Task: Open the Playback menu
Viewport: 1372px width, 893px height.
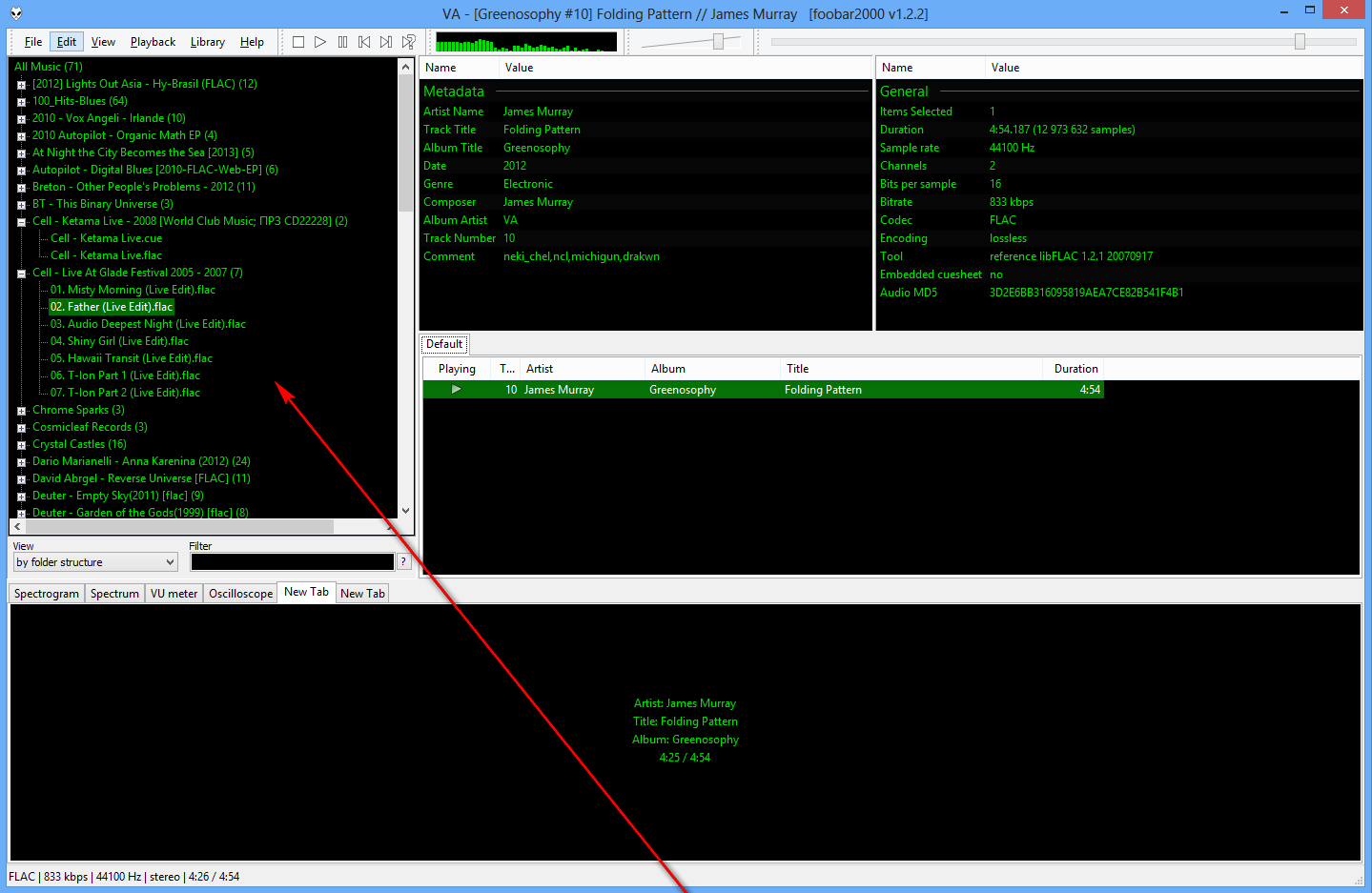Action: [153, 42]
